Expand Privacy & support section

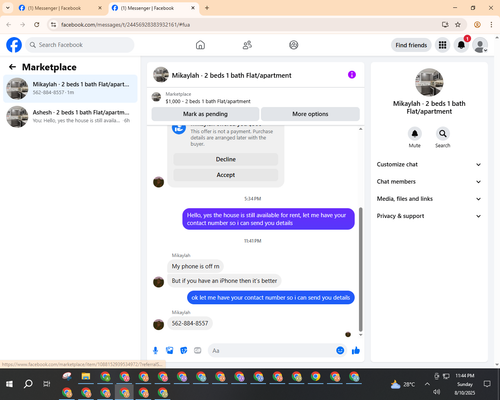(429, 216)
